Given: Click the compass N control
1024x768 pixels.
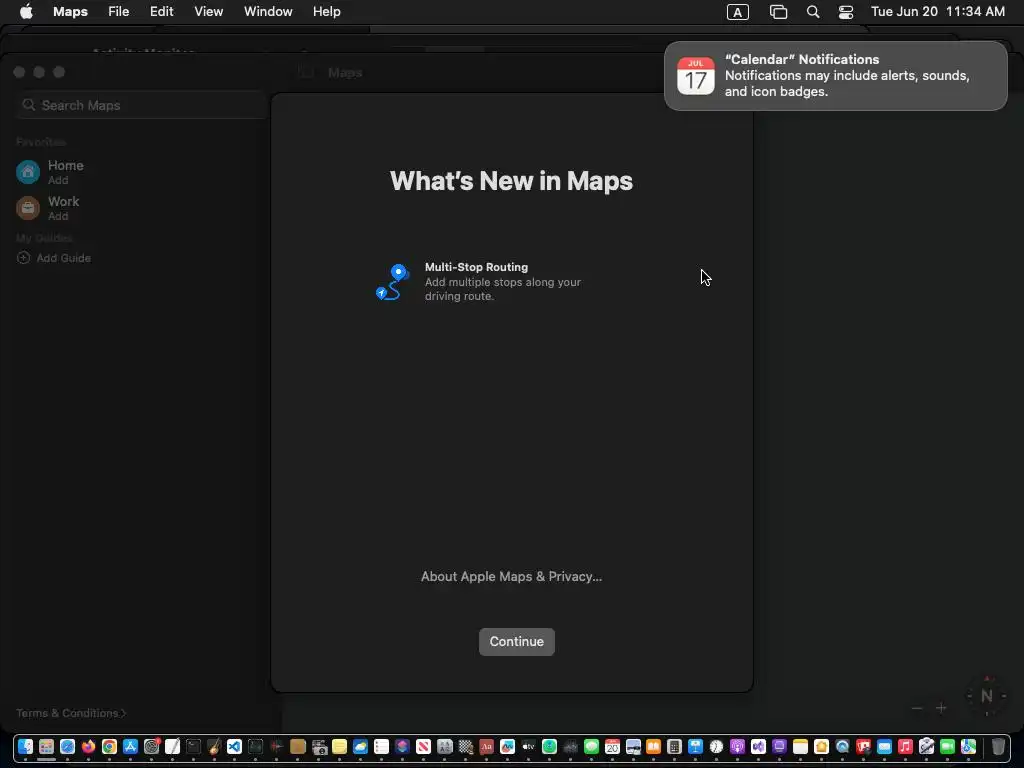Looking at the screenshot, I should click(x=986, y=696).
